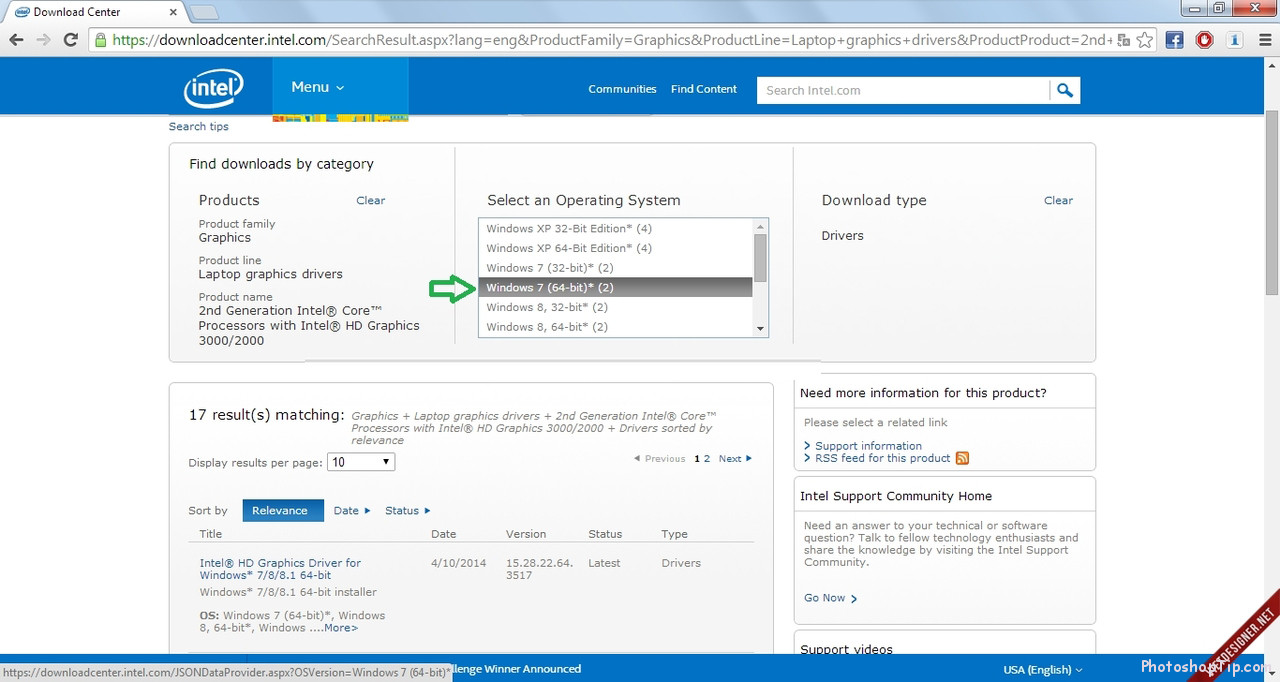
Task: Click the Graphics product family value
Action: tap(224, 238)
